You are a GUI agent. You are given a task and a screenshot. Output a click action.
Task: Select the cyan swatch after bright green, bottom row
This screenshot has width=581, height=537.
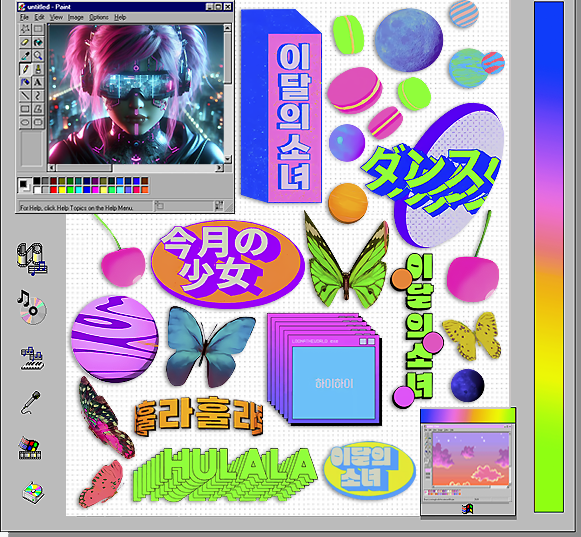tap(78, 190)
